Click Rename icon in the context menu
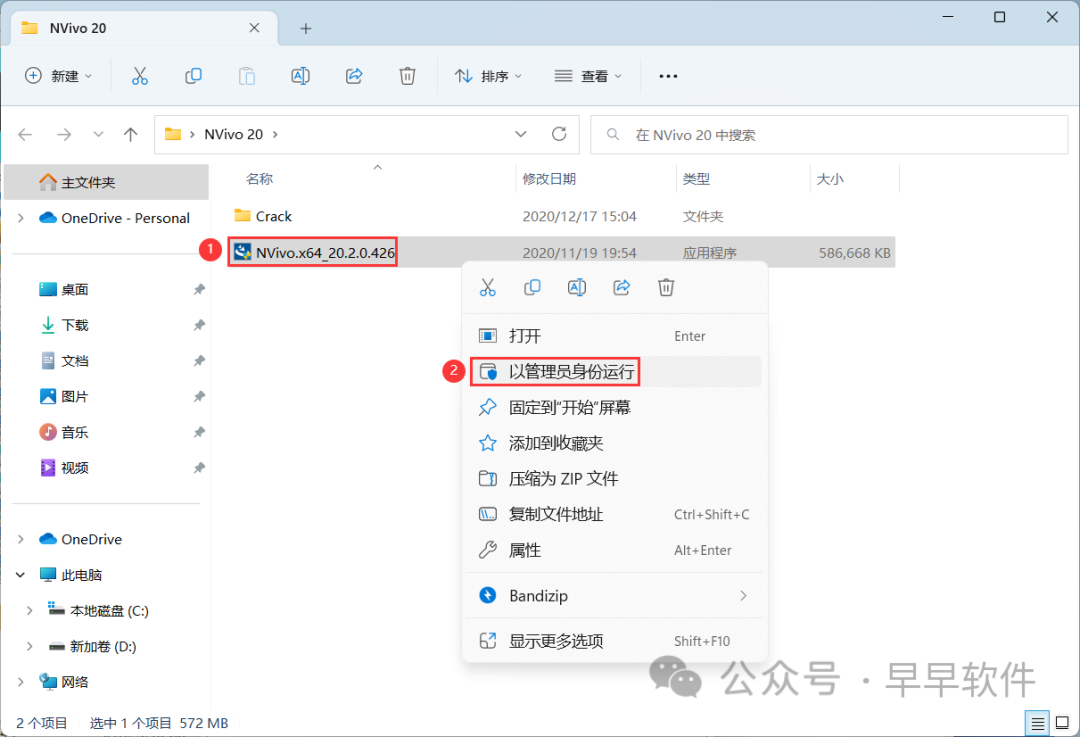 [577, 288]
